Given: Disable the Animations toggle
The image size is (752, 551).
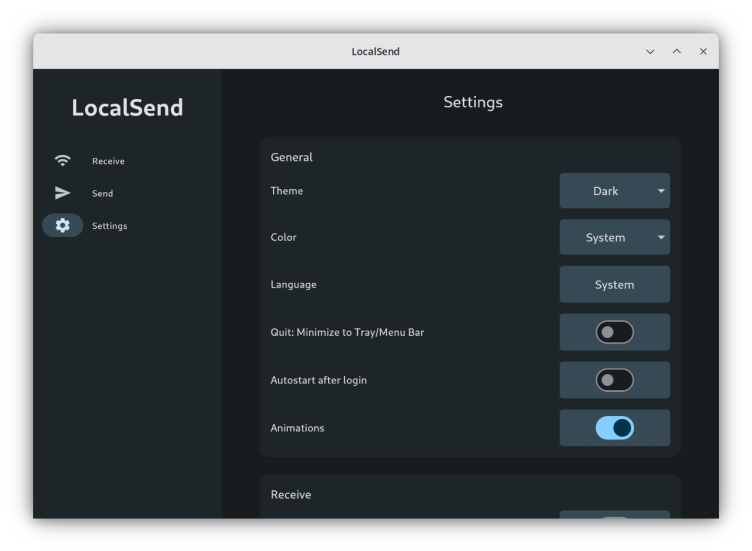Looking at the screenshot, I should (x=614, y=428).
